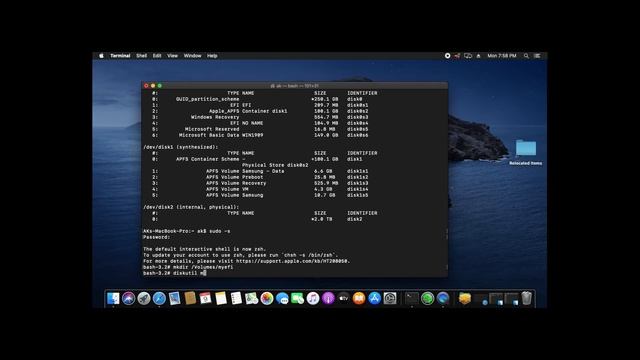Open Apple TV icon in Dock

(344, 298)
